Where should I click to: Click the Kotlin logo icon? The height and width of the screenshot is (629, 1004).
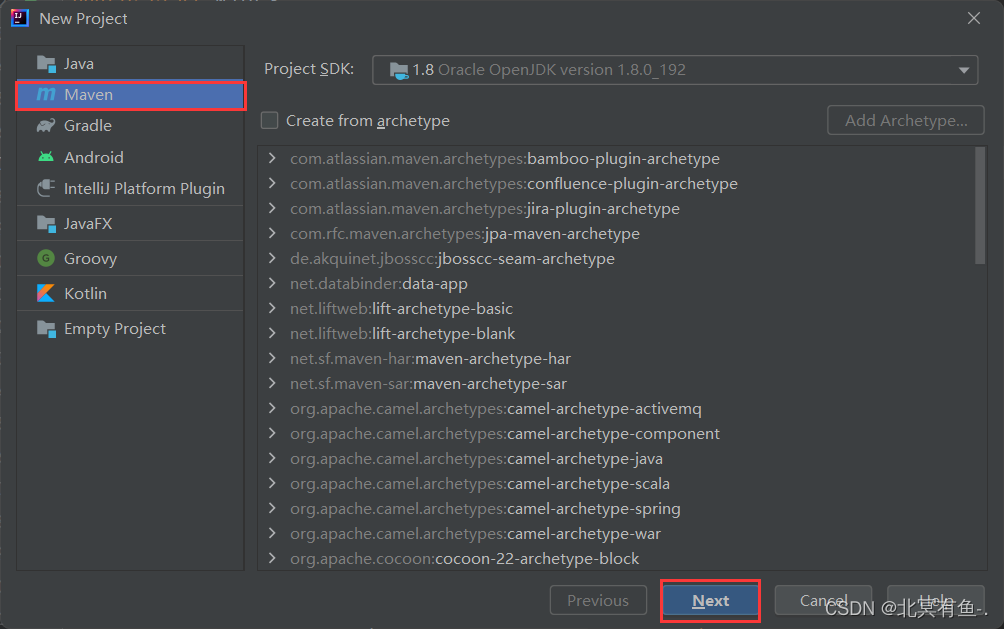point(46,293)
